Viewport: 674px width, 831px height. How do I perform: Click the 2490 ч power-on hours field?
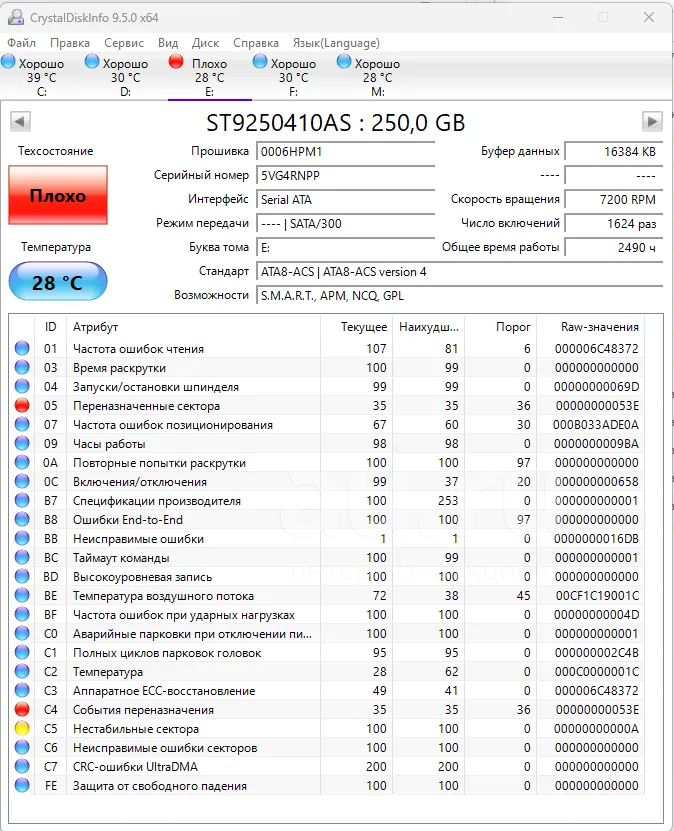pyautogui.click(x=614, y=247)
